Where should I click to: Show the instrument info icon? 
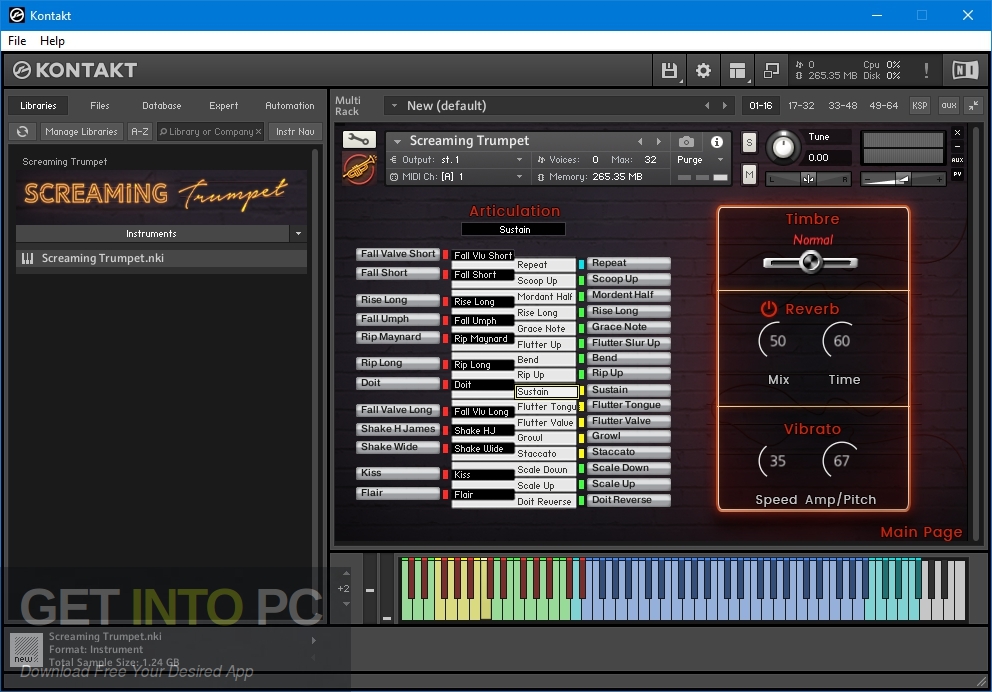[x=717, y=141]
